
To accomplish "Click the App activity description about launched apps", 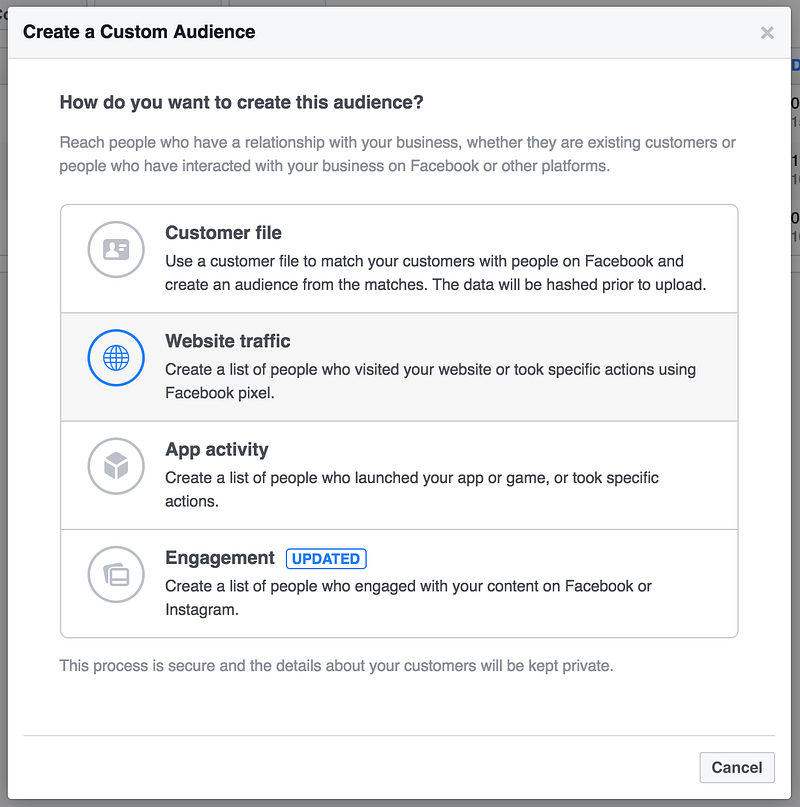I will tap(412, 489).
